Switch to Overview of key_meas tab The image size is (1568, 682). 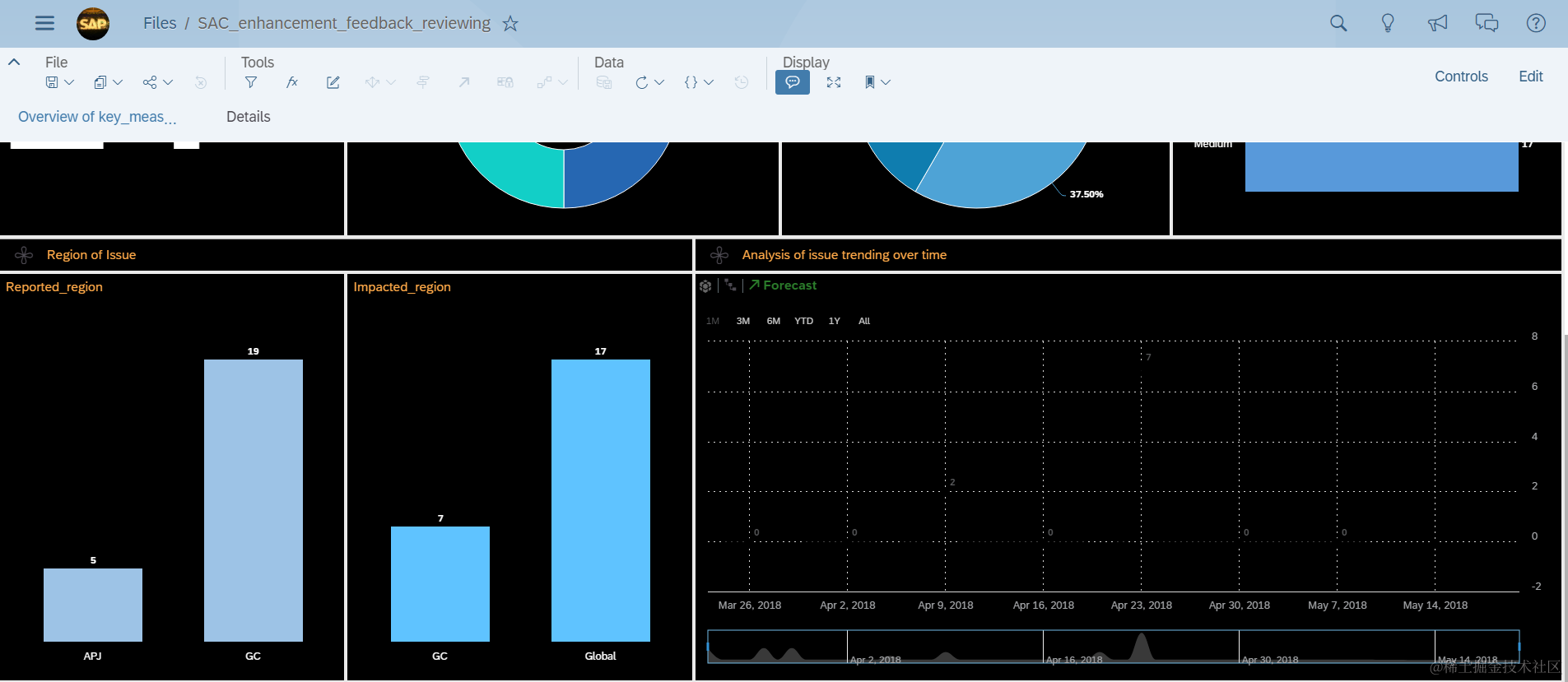97,117
